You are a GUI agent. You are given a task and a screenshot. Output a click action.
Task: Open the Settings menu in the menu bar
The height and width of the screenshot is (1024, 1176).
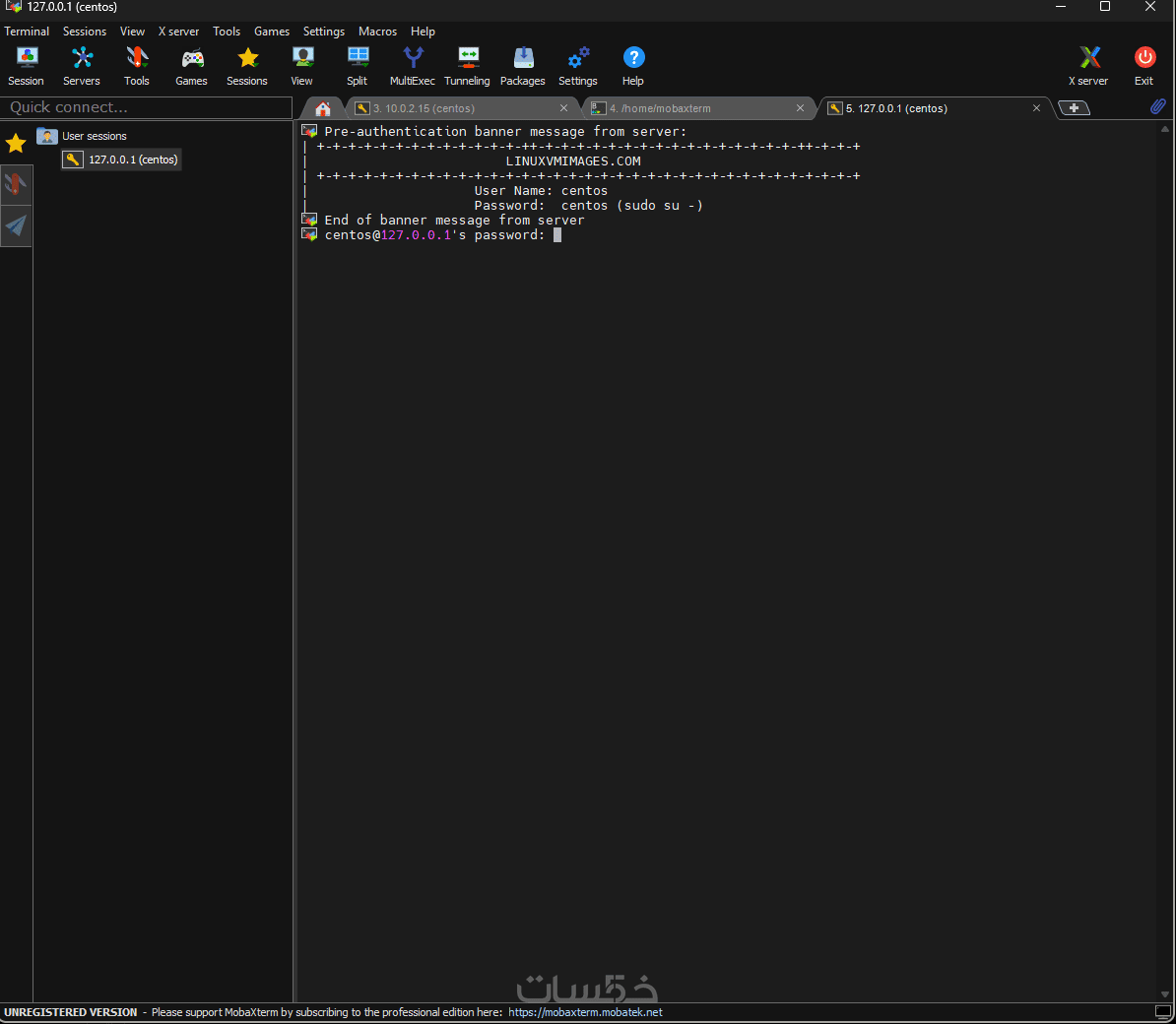tap(323, 32)
